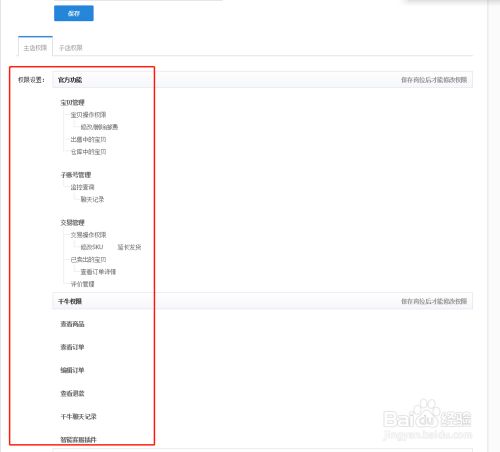
Task: Click the 延长发货 permission item
Action: [129, 247]
